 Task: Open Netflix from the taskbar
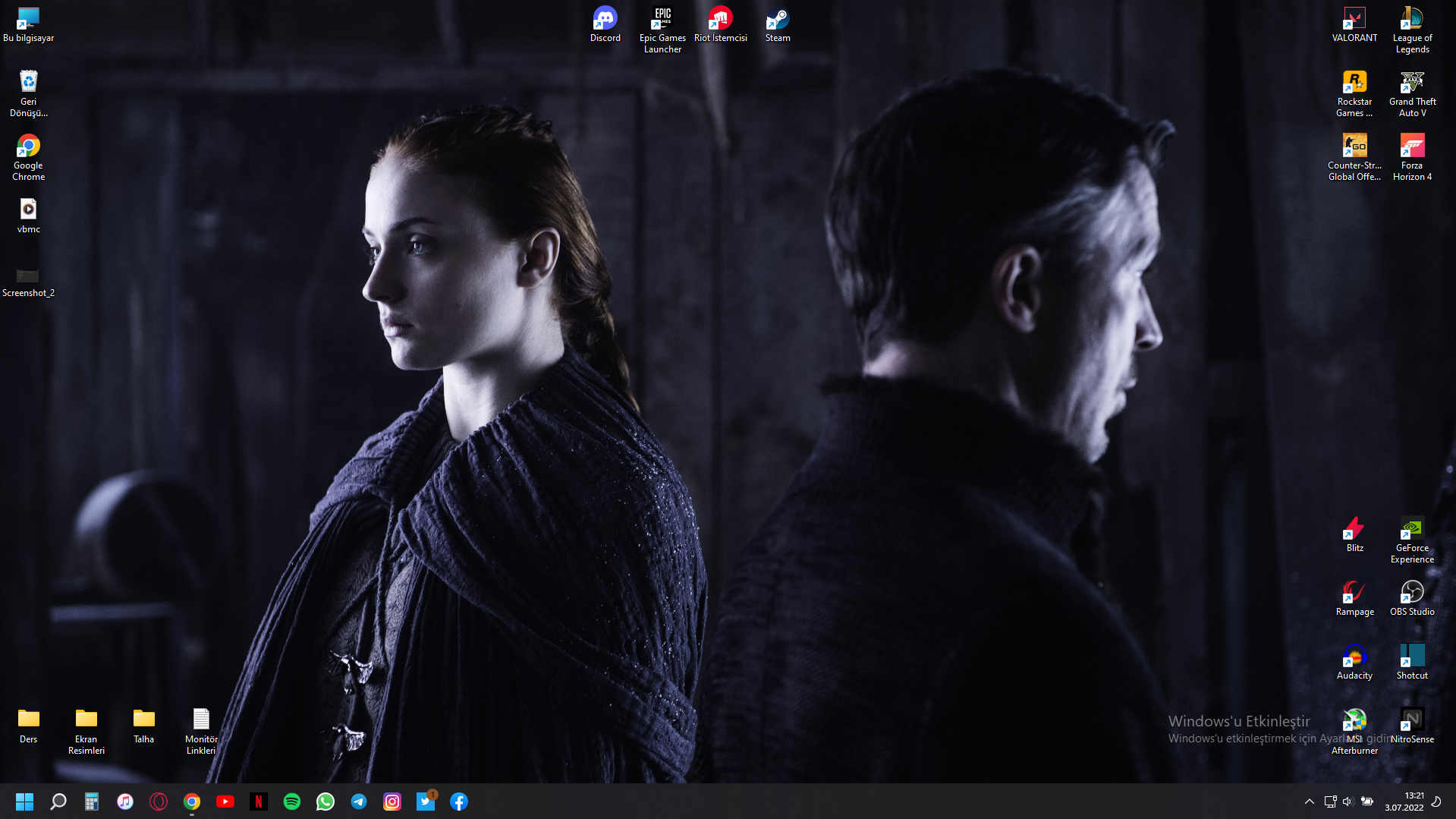(x=259, y=802)
